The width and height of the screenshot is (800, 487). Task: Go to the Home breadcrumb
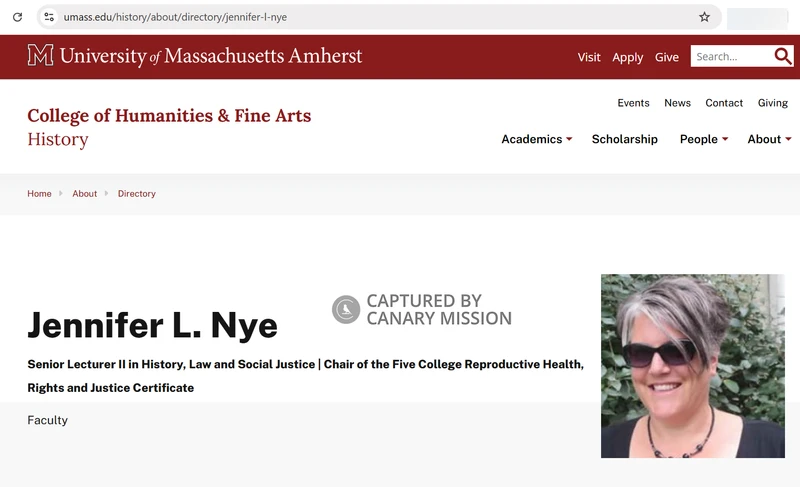39,194
